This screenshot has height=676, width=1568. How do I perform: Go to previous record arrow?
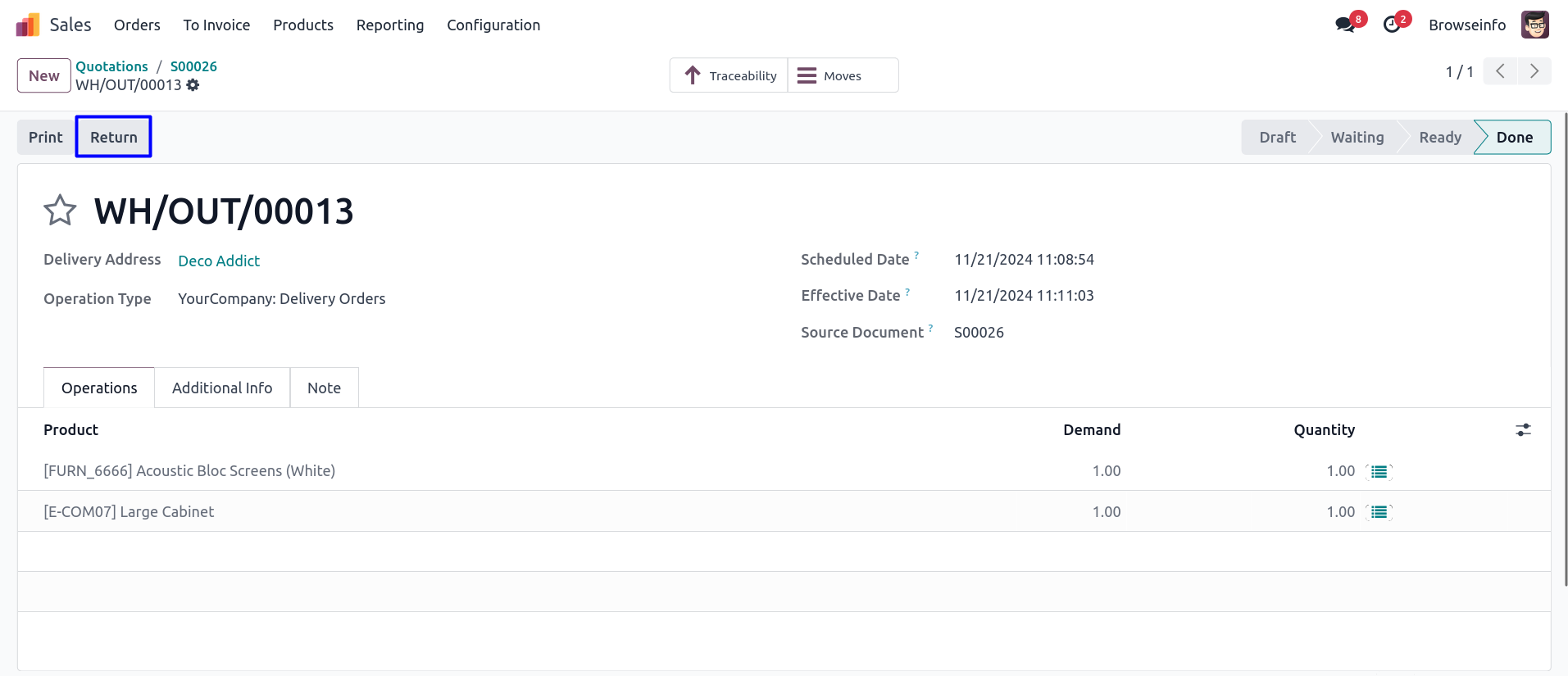coord(1500,71)
